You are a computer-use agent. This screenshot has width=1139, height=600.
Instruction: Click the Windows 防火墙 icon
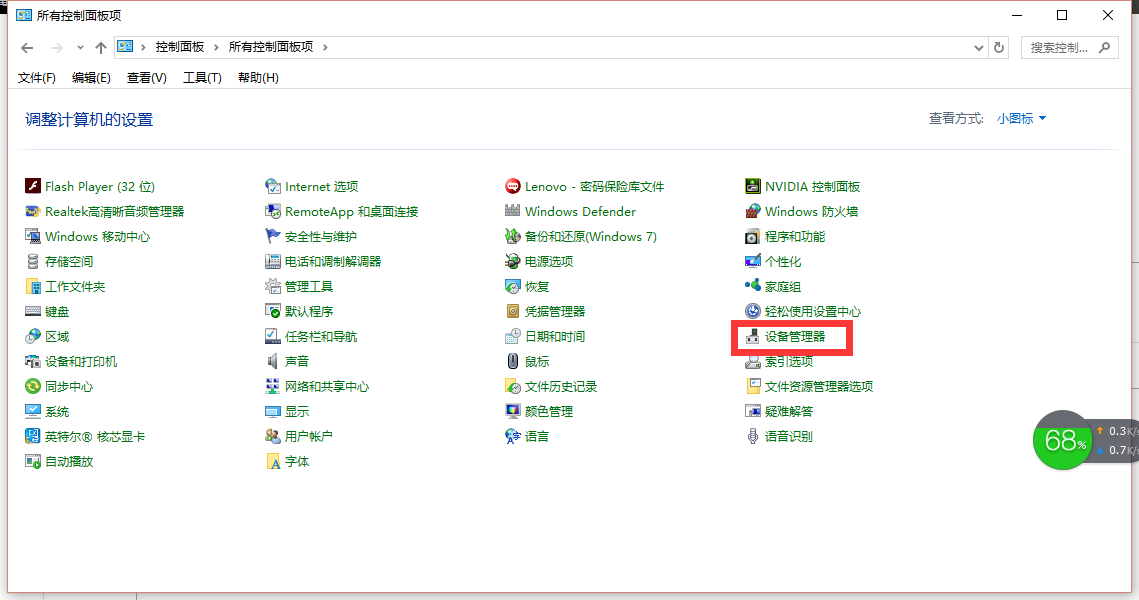click(753, 211)
